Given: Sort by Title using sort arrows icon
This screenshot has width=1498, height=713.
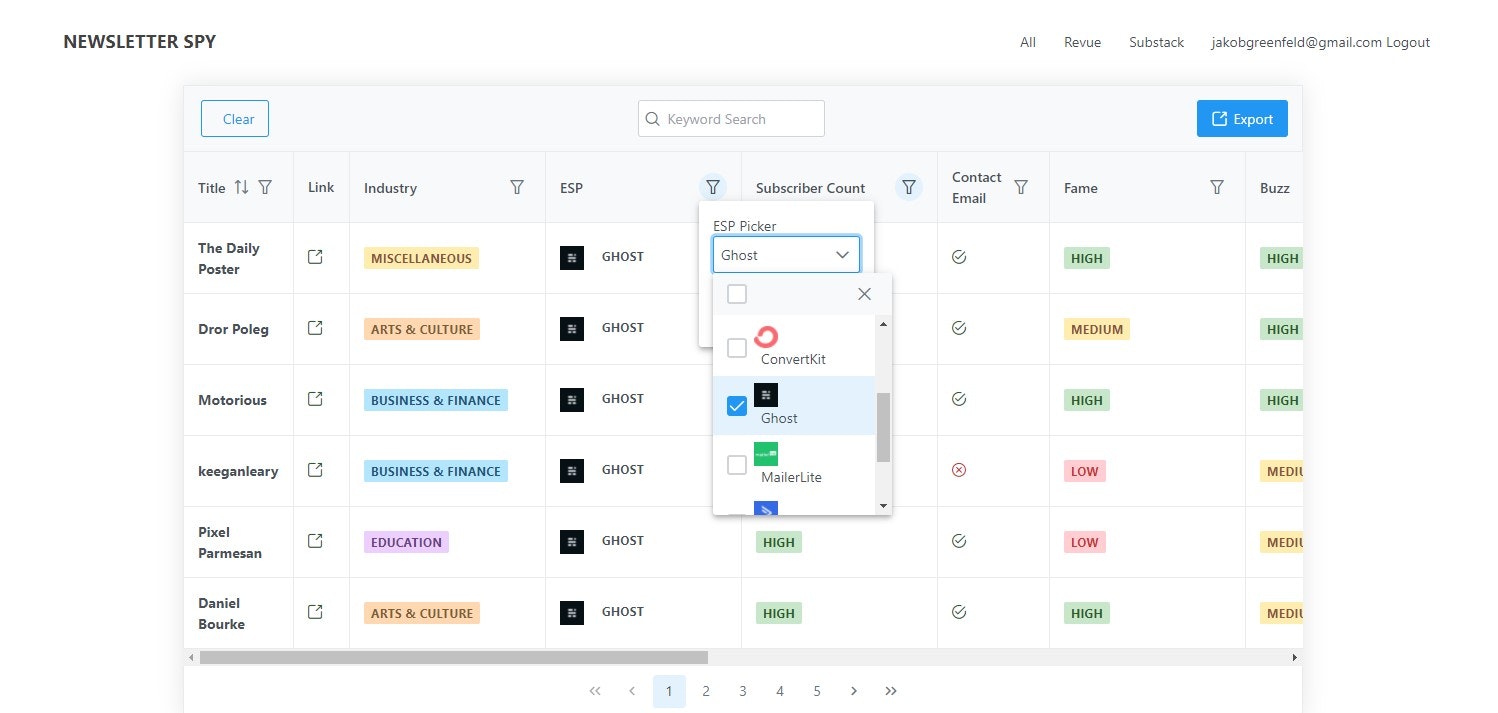Looking at the screenshot, I should point(241,187).
